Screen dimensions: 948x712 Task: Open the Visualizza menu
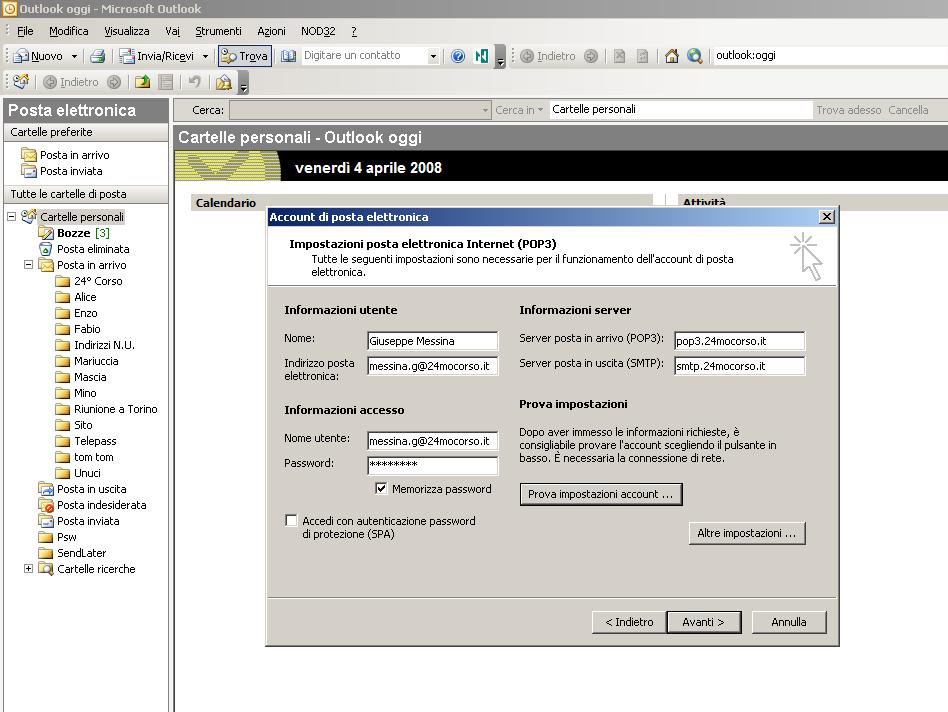tap(126, 31)
